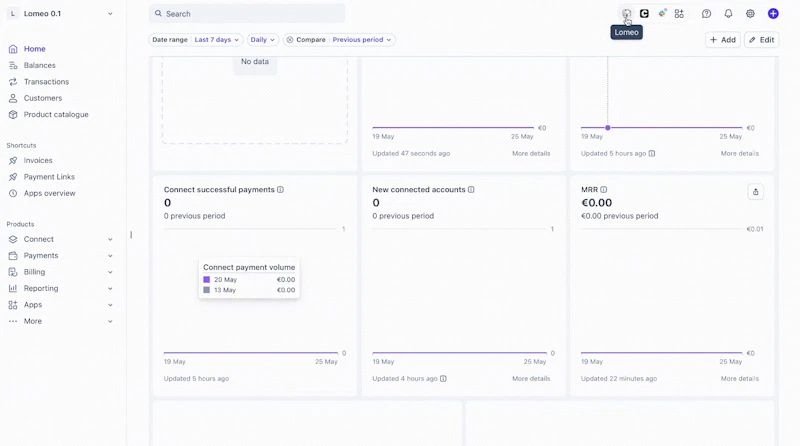
Task: Click the search magnifier icon
Action: click(158, 14)
